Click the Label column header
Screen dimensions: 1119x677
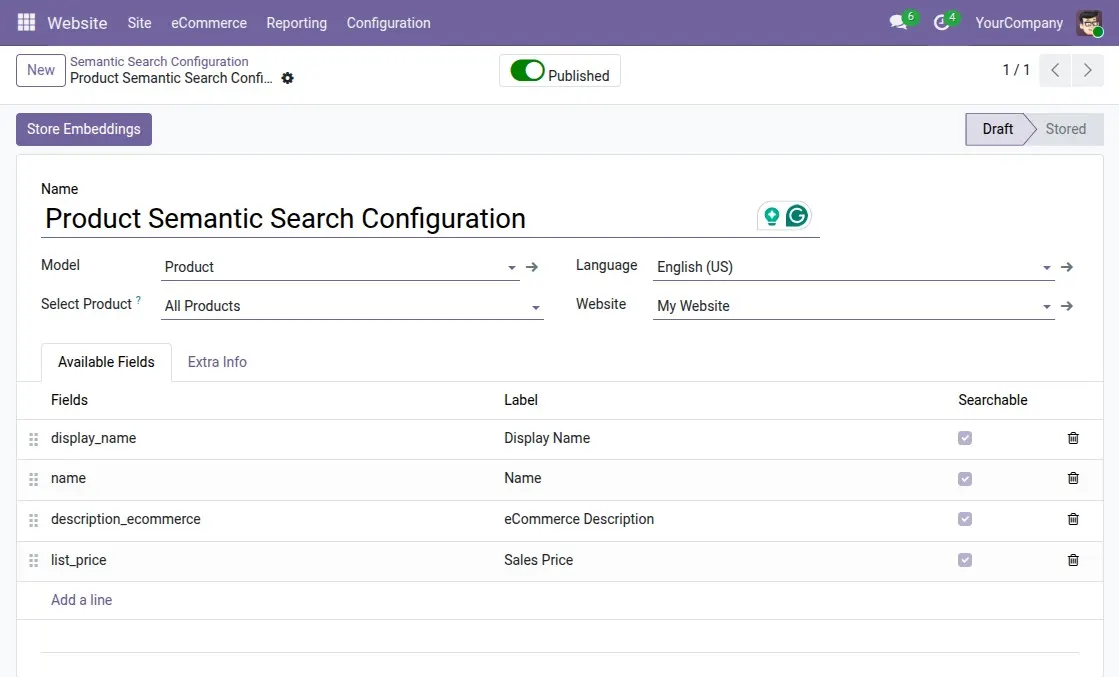(521, 400)
